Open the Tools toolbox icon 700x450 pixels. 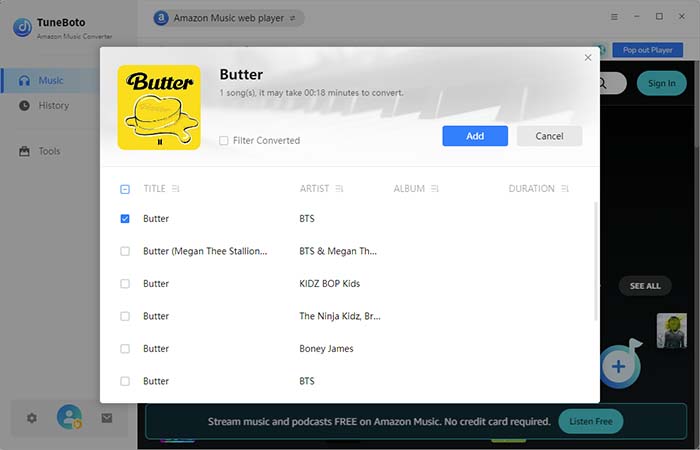point(25,151)
